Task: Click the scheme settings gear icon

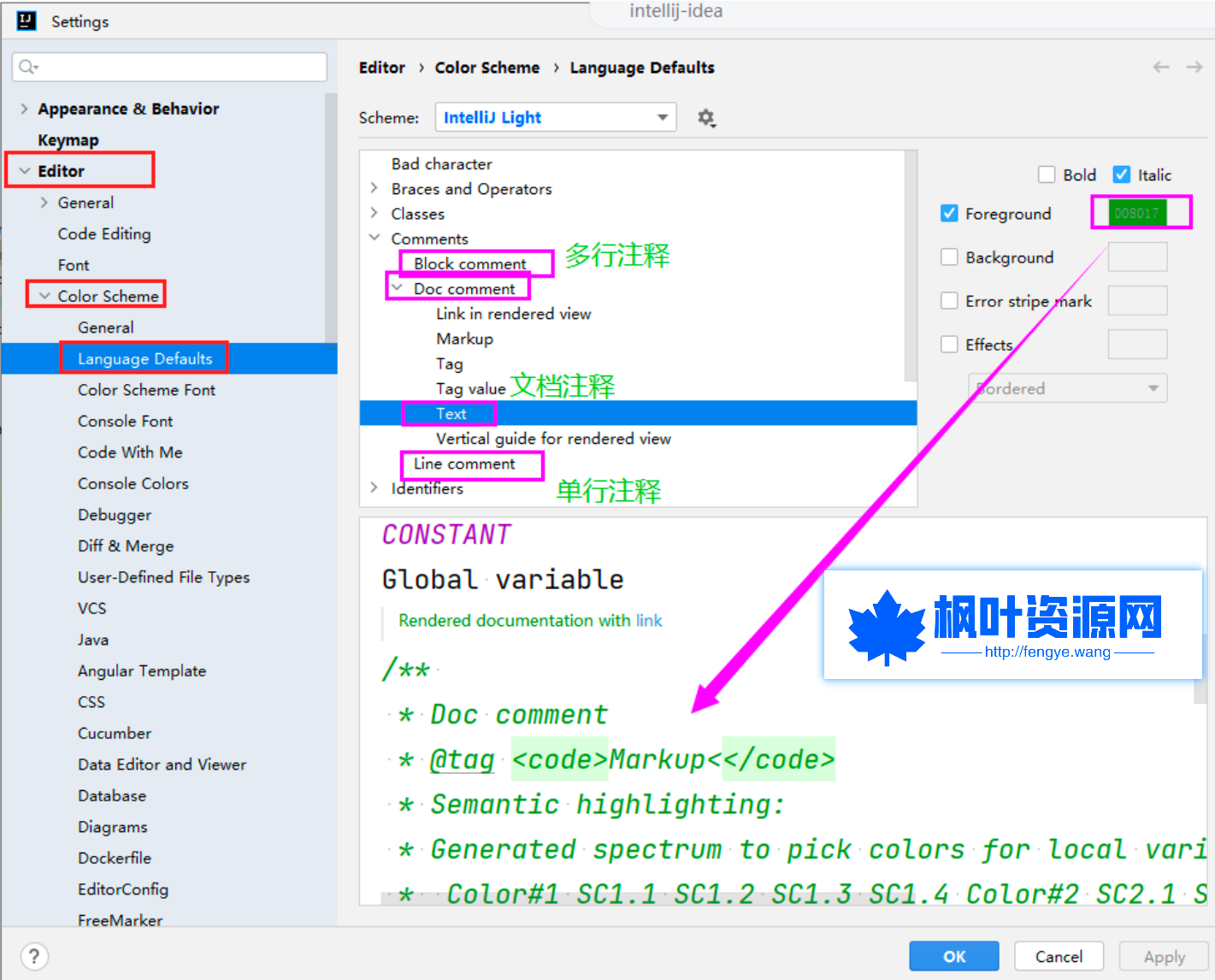Action: (705, 118)
